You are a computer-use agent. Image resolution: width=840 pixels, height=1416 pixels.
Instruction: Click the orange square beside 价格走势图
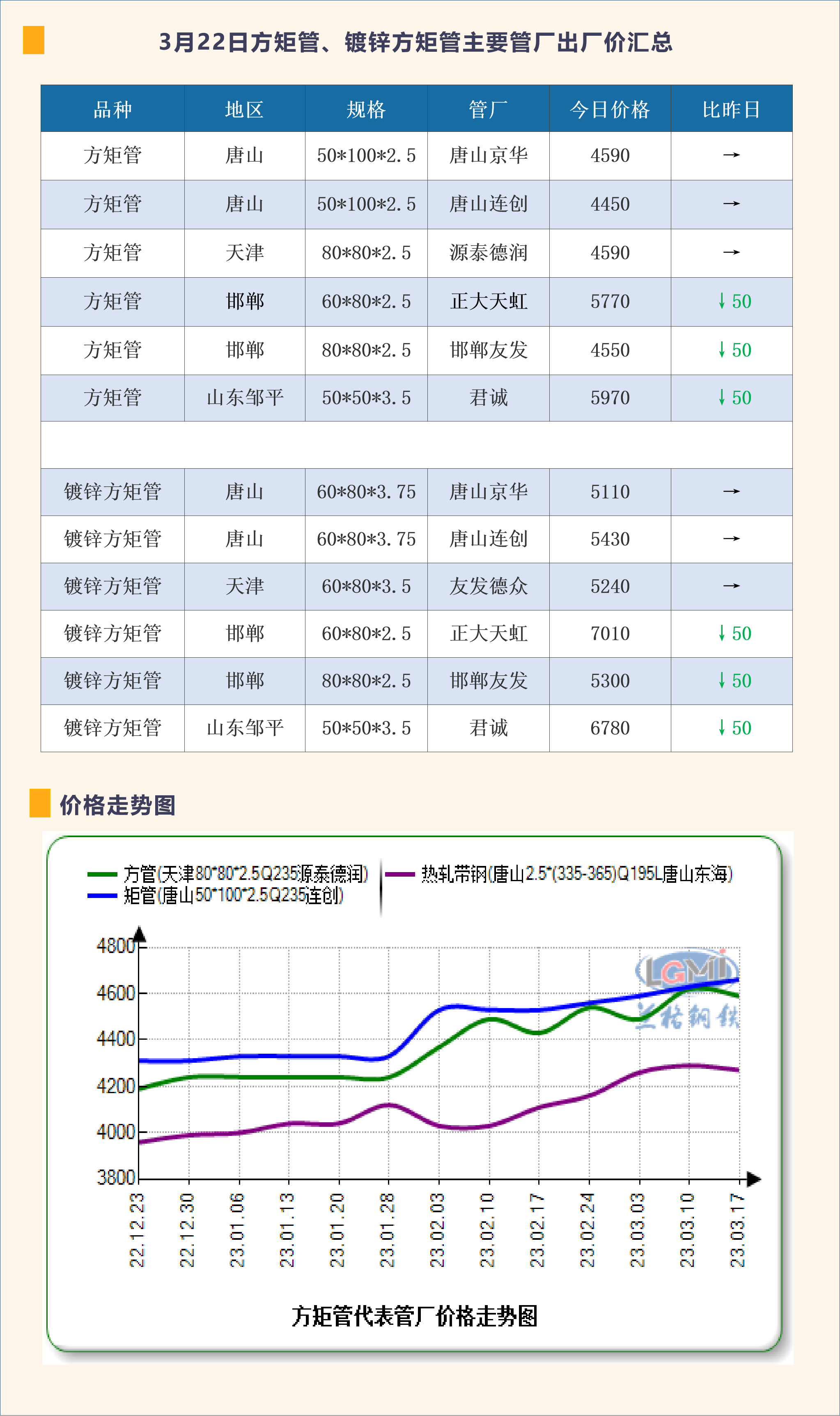click(x=40, y=803)
